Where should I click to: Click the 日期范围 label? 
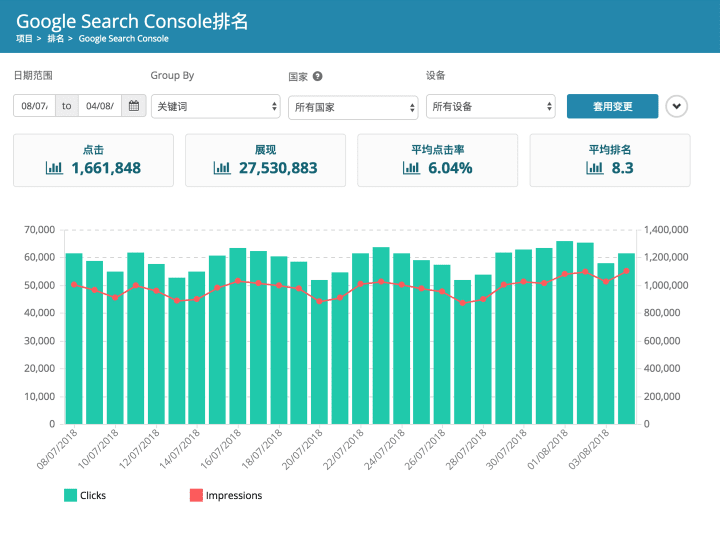[x=33, y=75]
